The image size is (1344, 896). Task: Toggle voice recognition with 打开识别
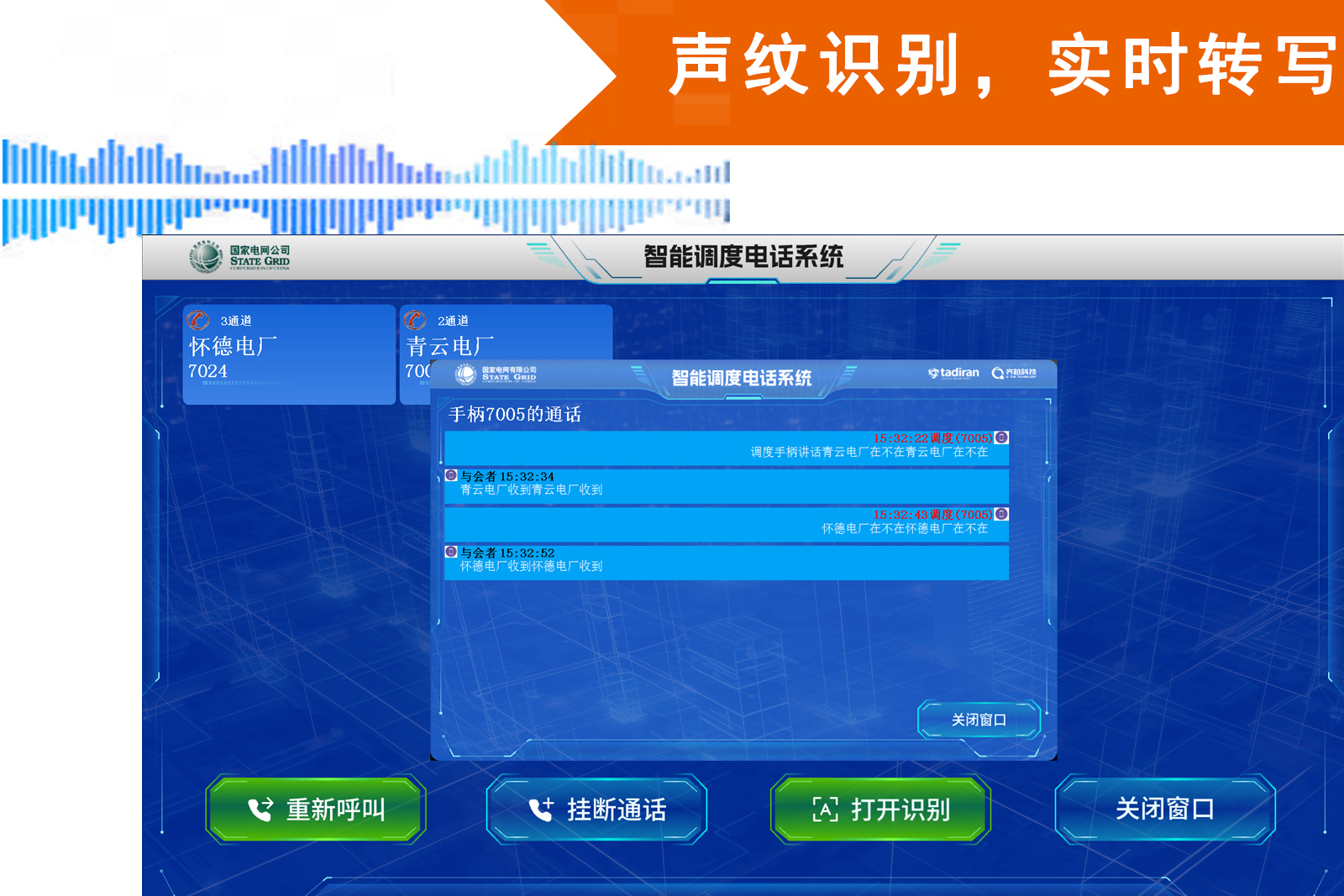coord(880,809)
